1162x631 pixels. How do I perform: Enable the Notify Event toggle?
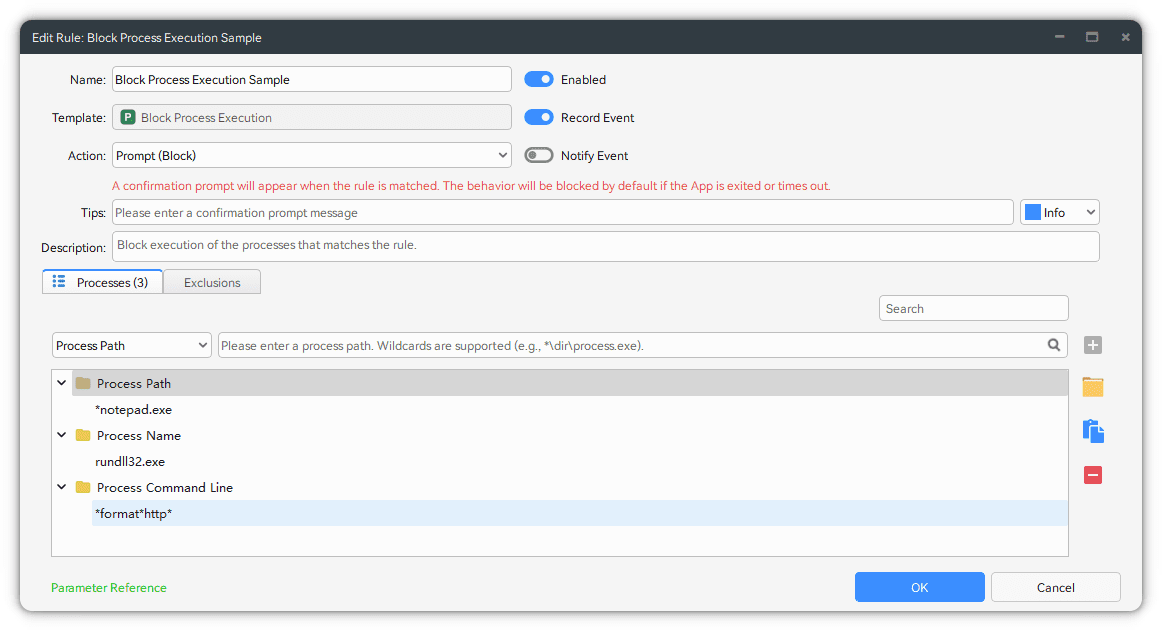coord(539,155)
